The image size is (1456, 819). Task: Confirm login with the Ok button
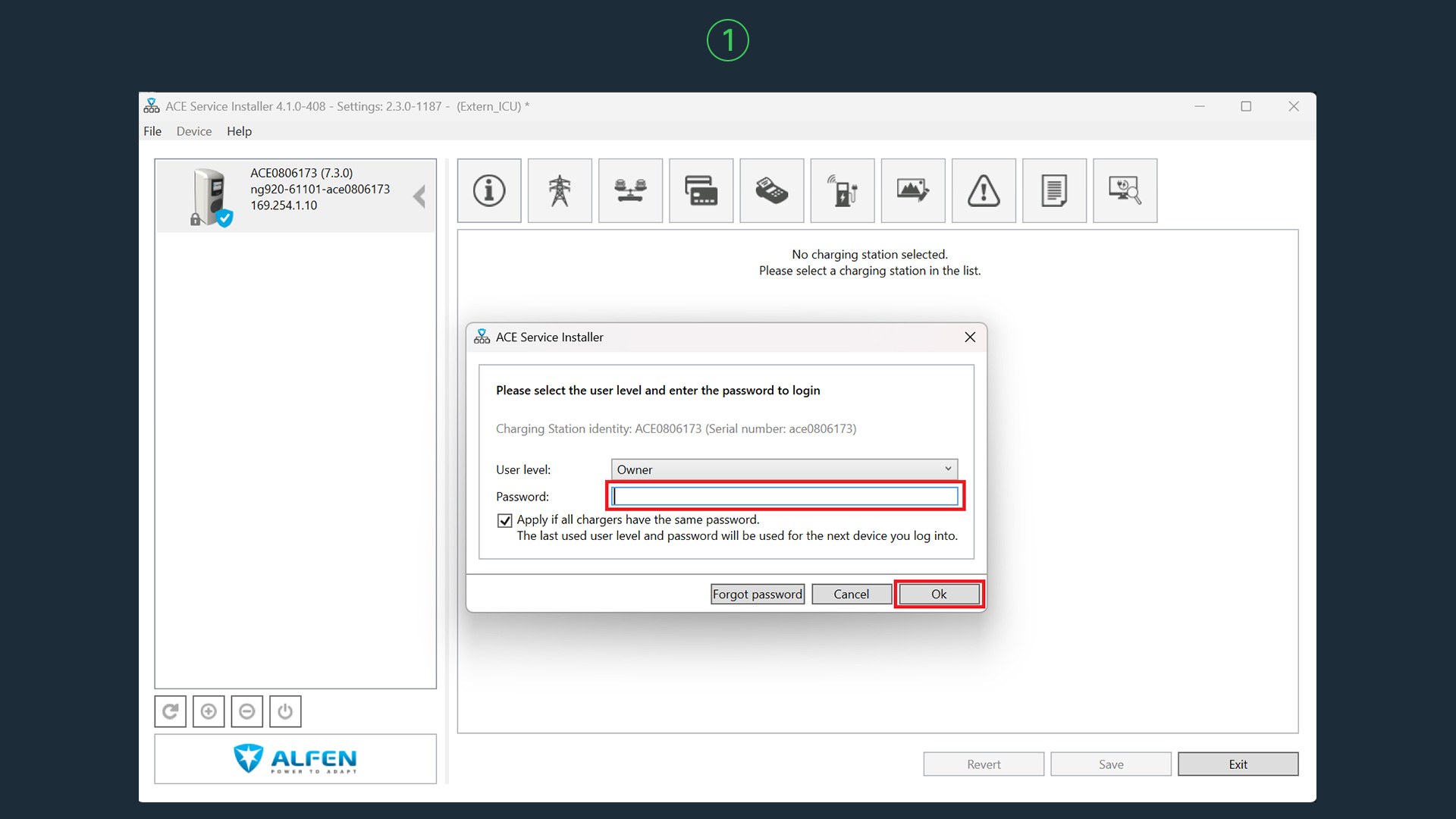939,594
